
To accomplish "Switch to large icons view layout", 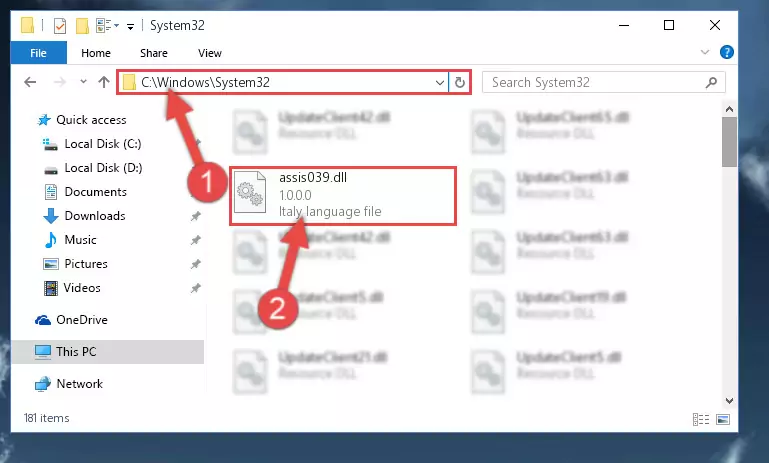I will 723,419.
